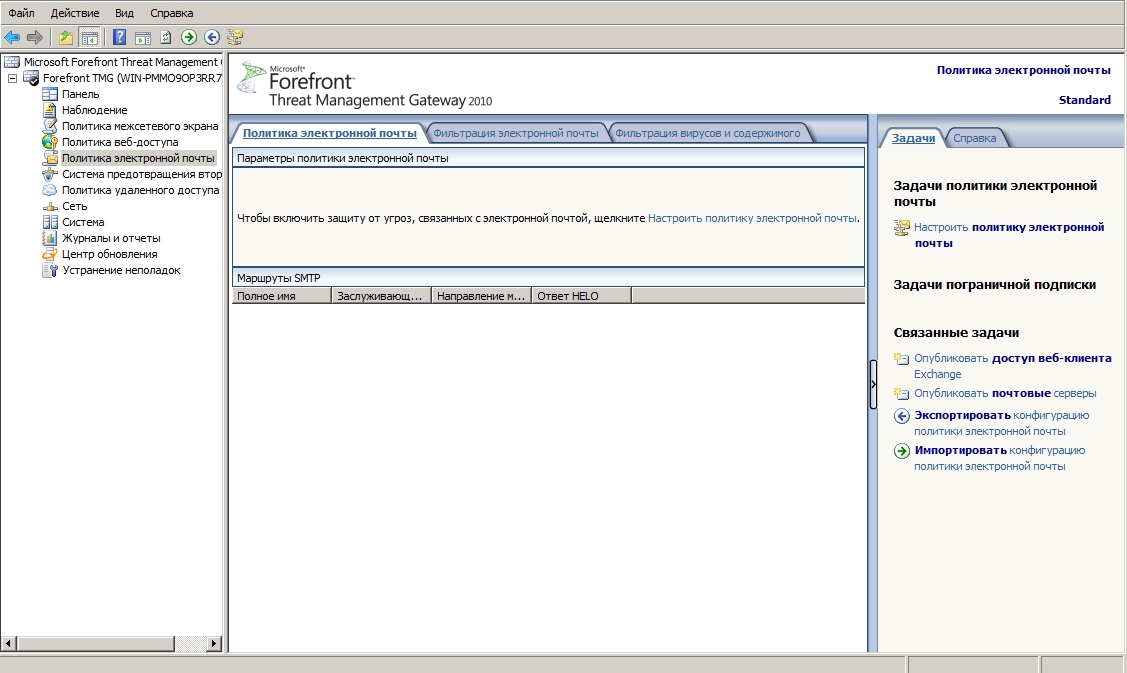
Task: Switch to Фильтрация электронной почты tab
Action: click(x=515, y=133)
